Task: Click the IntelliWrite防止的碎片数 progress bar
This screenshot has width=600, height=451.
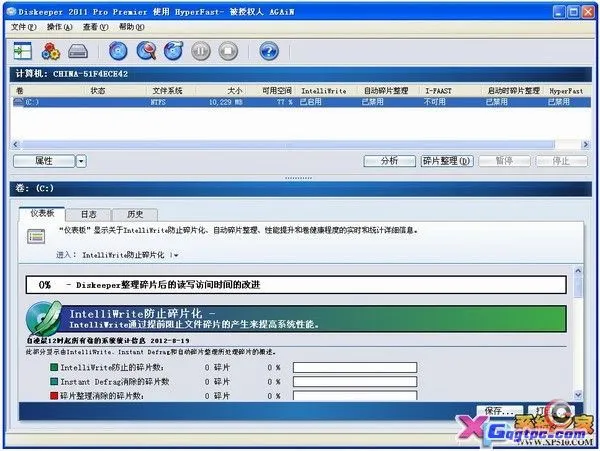Action: coord(355,367)
